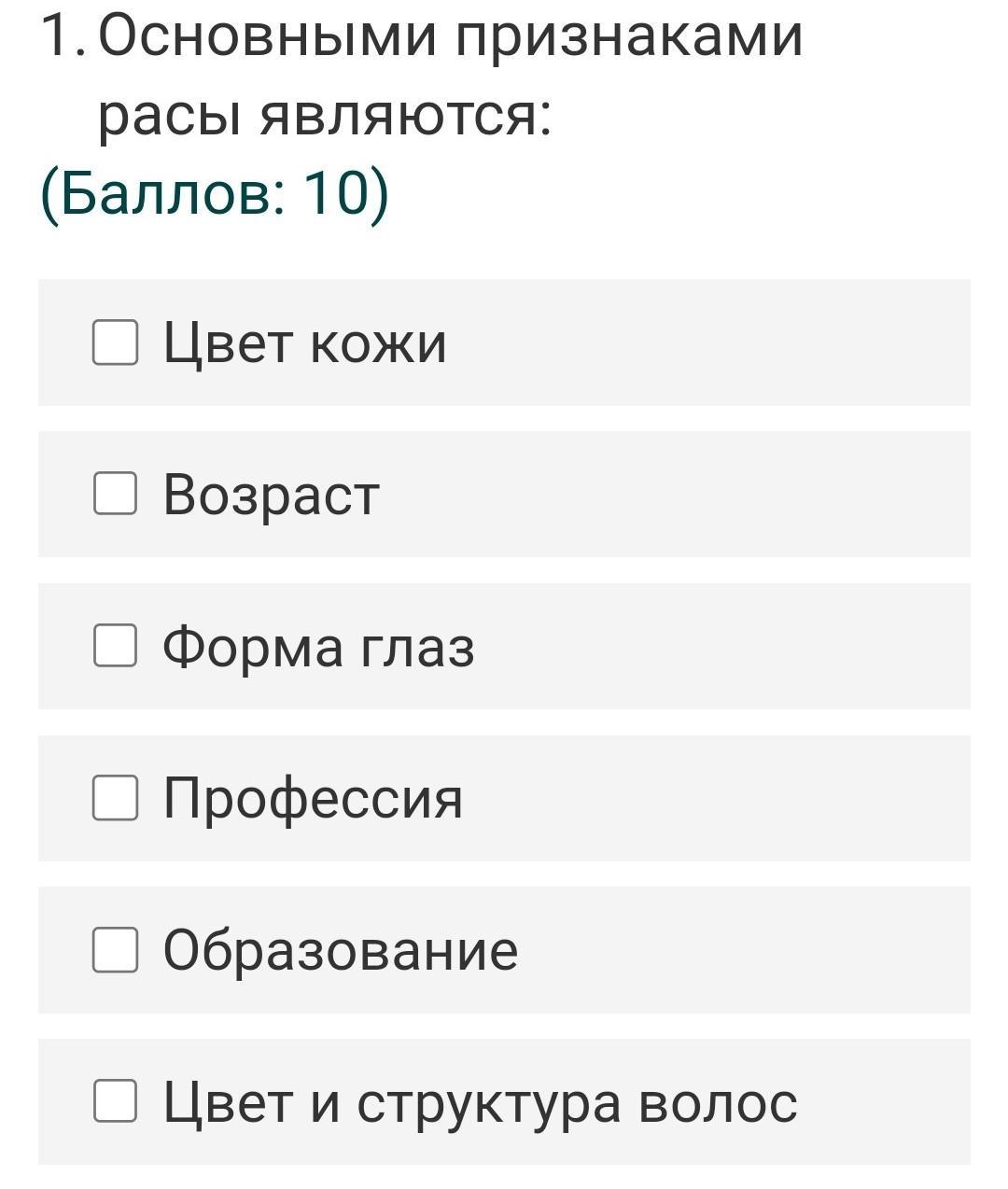1008x1189 pixels.
Task: Click the question number "1."
Action: point(63,37)
